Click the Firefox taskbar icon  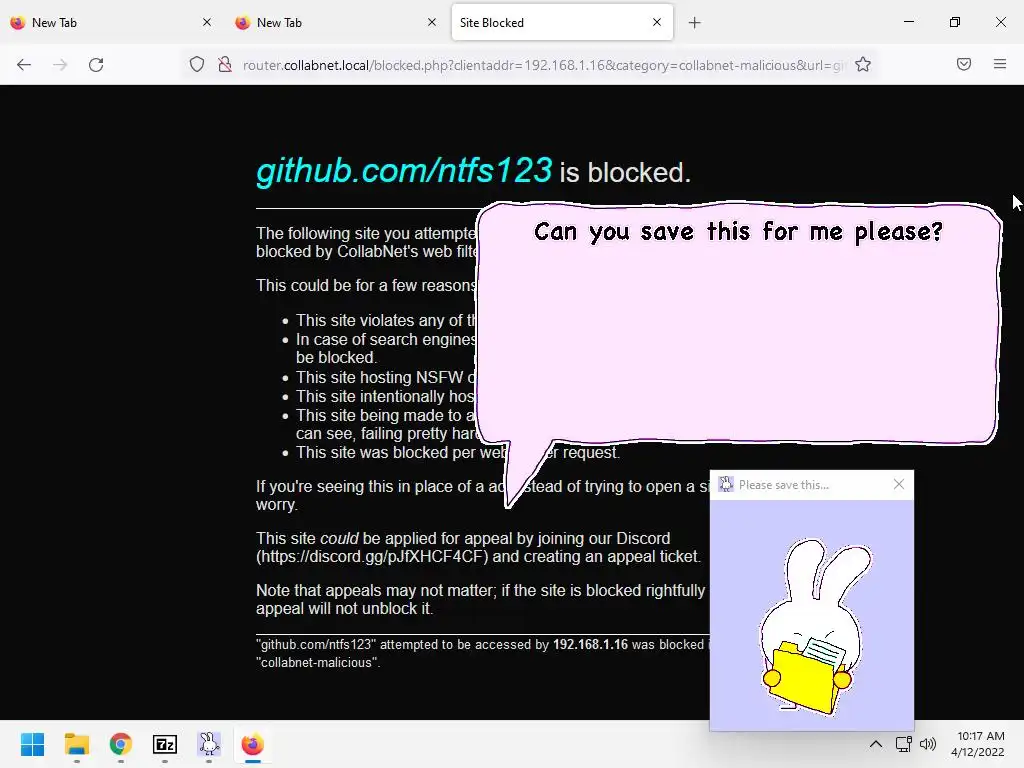coord(253,744)
